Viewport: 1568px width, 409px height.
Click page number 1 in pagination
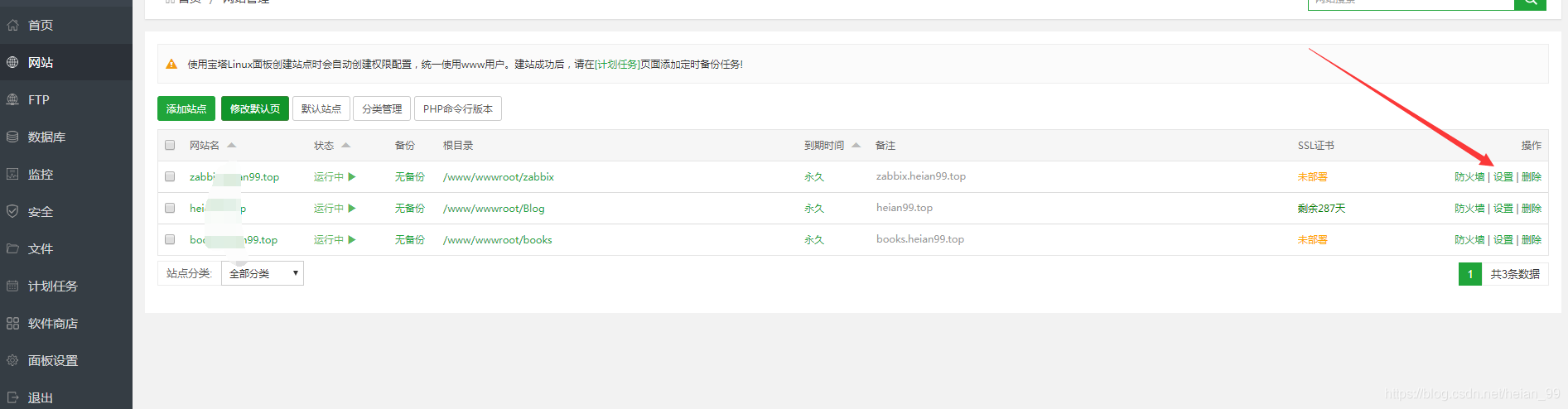point(1470,273)
